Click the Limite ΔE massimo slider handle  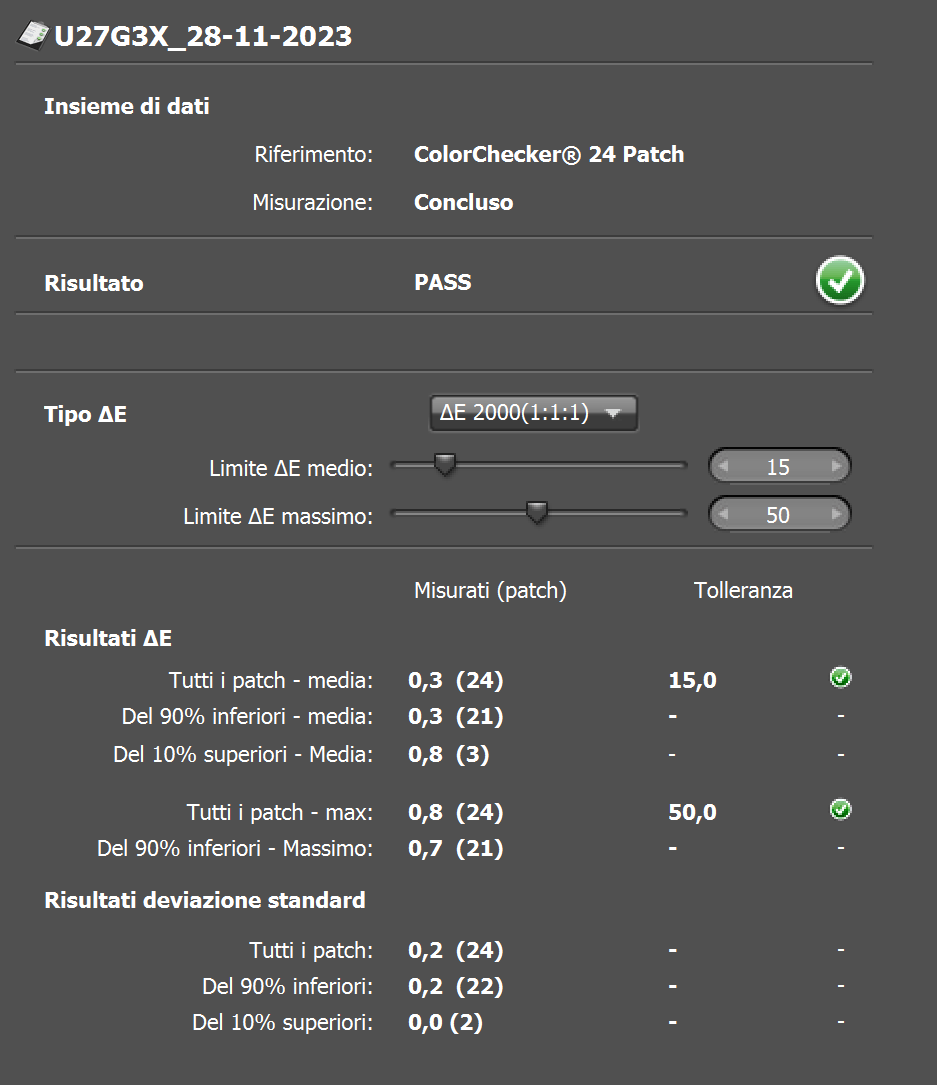click(536, 513)
